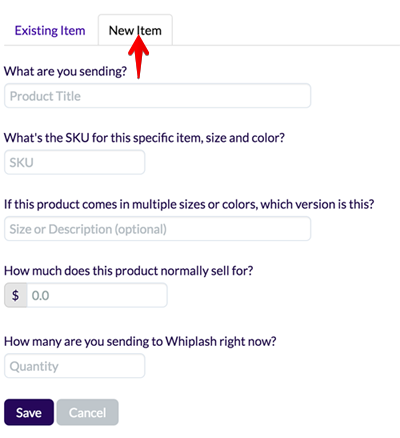The image size is (400, 438).
Task: Switch to the Existing Item tab
Action: tap(50, 31)
